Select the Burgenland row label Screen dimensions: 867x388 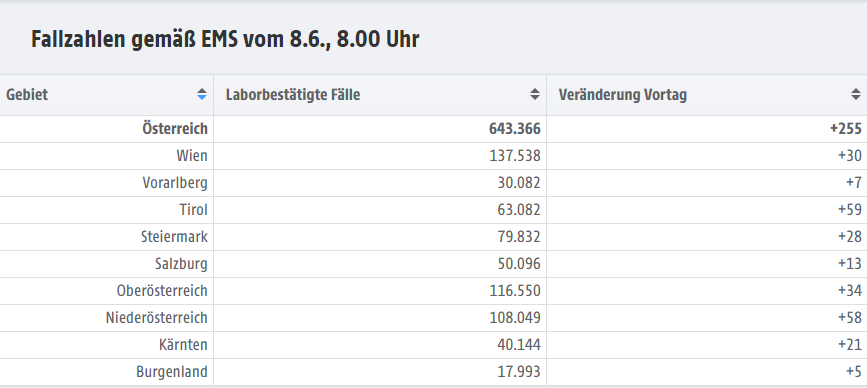click(x=172, y=373)
